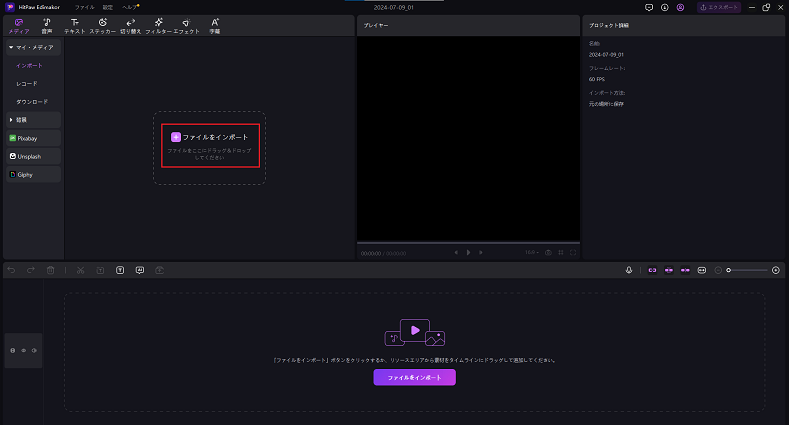Open the ステッカー stickers tab
The image size is (789, 425).
click(103, 26)
